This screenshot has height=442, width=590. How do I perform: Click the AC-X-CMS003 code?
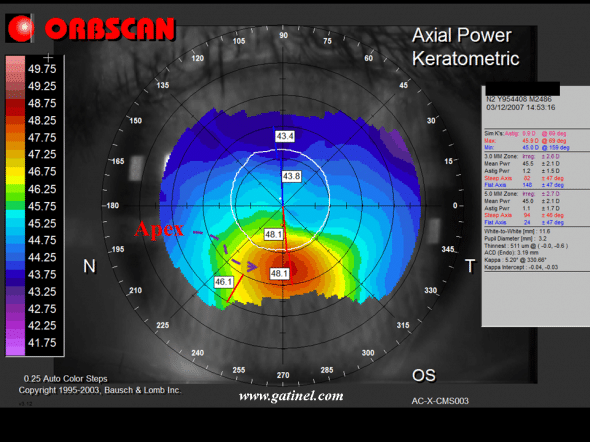pos(440,401)
